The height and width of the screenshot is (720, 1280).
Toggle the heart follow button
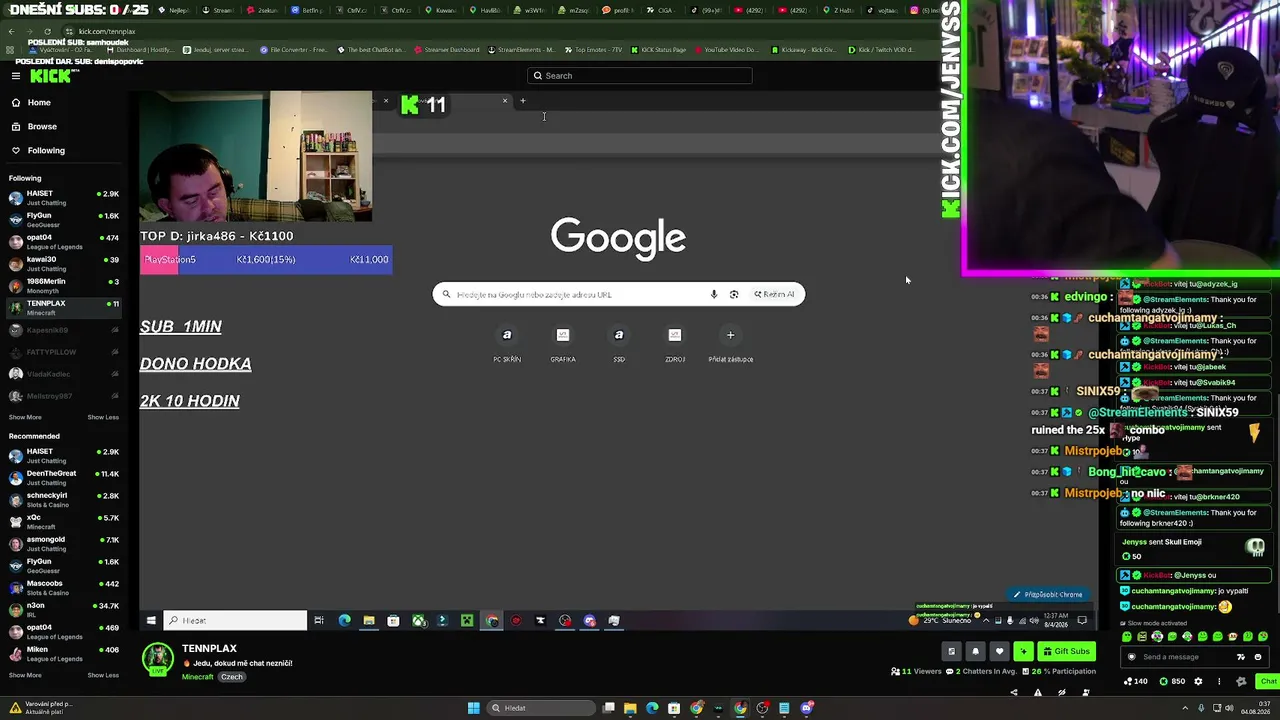pyautogui.click(x=999, y=651)
